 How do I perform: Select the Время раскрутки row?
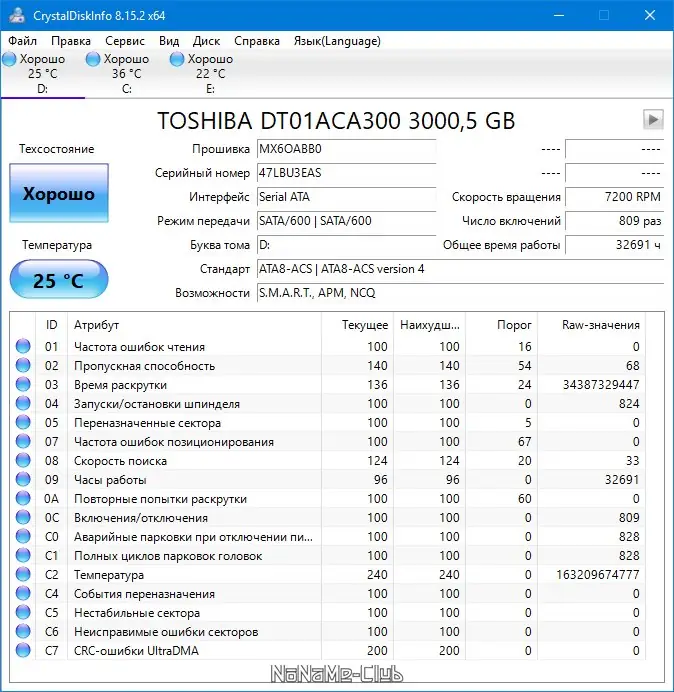coord(328,384)
